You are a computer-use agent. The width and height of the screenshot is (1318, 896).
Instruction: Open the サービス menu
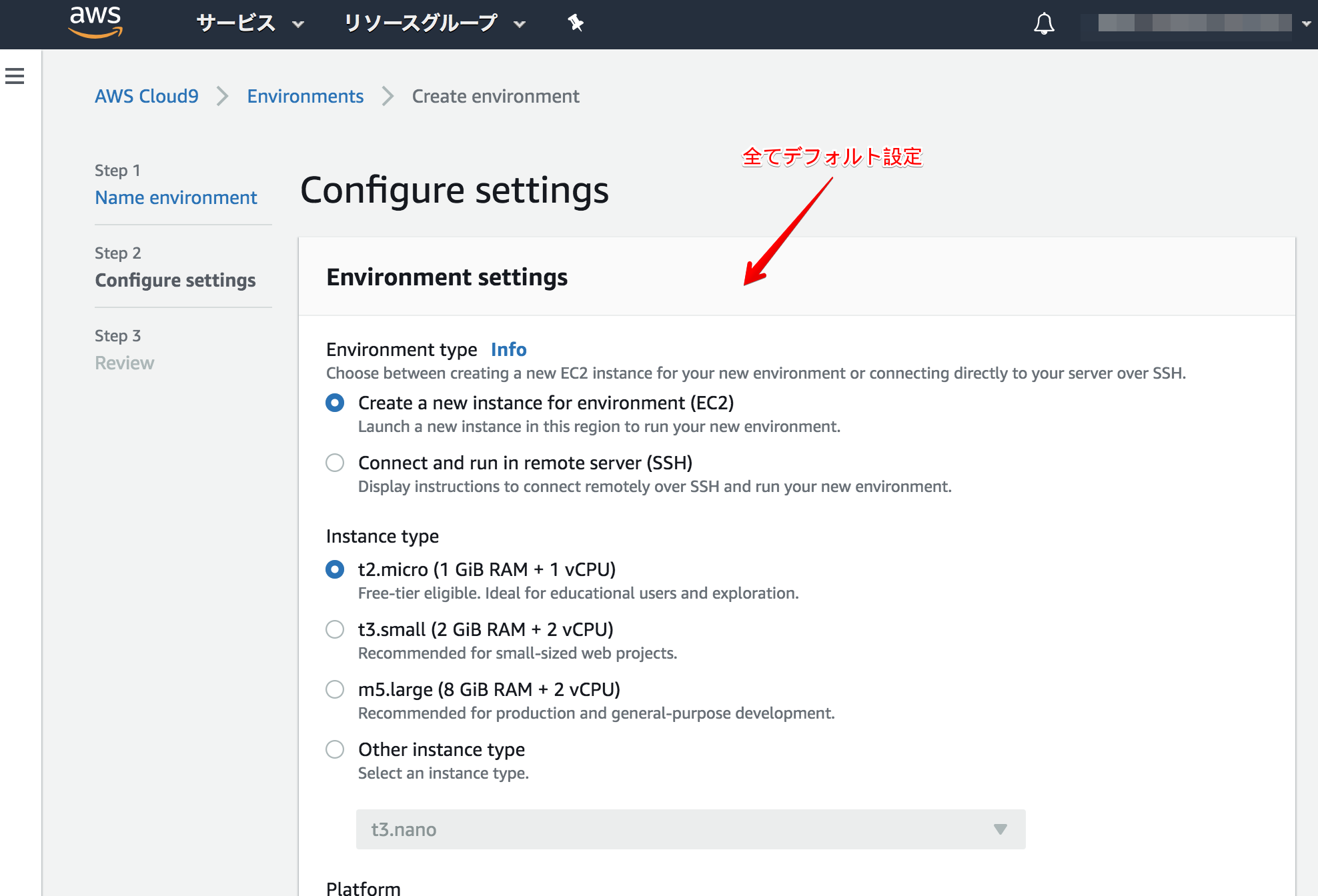coord(250,23)
